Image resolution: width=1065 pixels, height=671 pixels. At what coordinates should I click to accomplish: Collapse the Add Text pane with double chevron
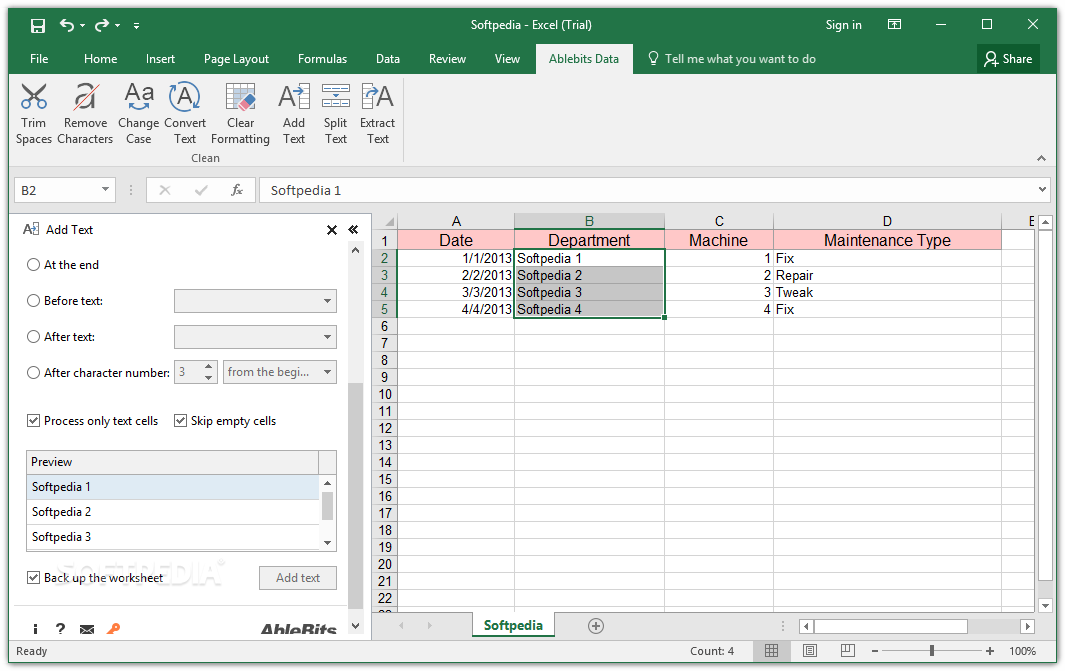tap(353, 230)
